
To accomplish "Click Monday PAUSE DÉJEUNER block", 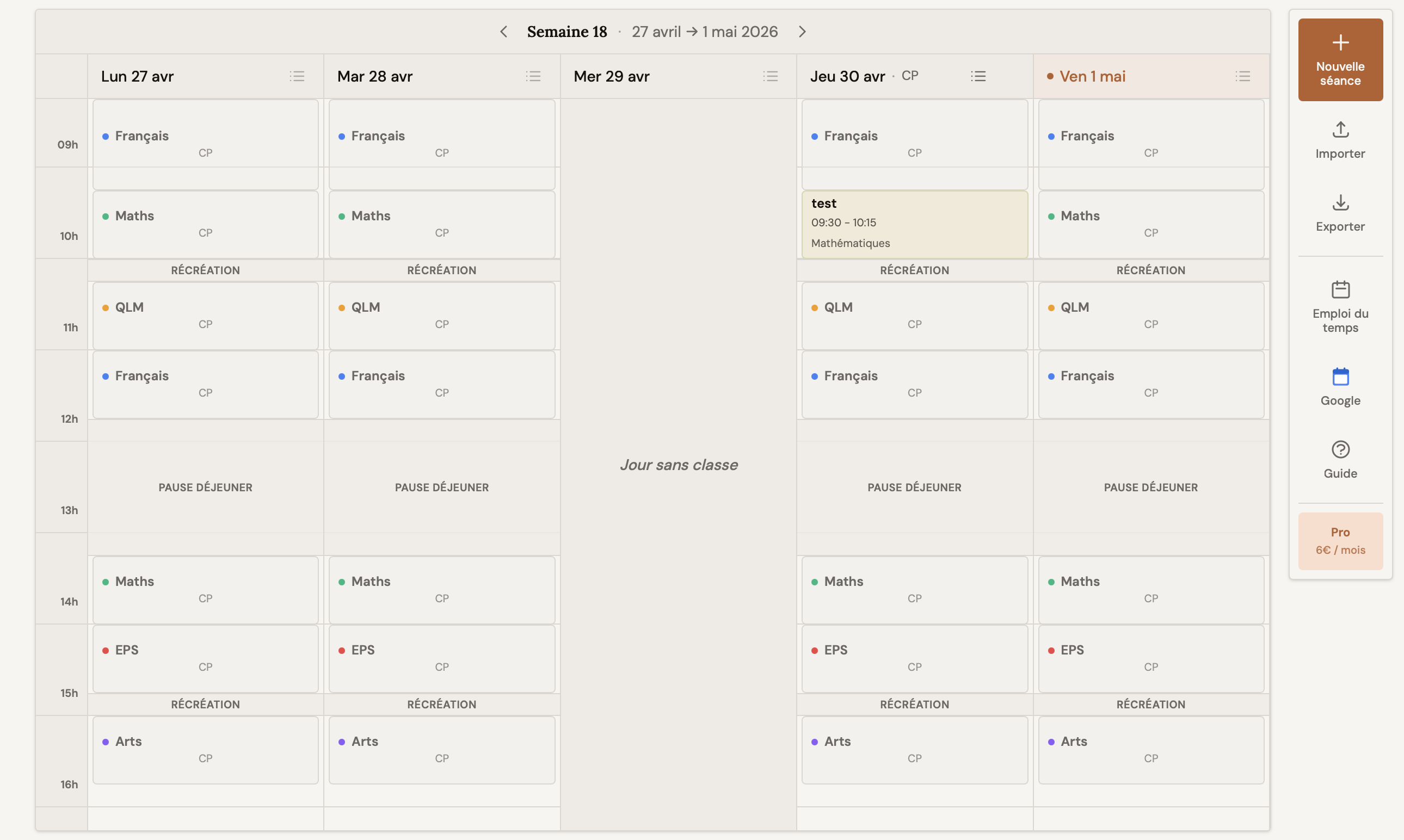I will tap(206, 487).
